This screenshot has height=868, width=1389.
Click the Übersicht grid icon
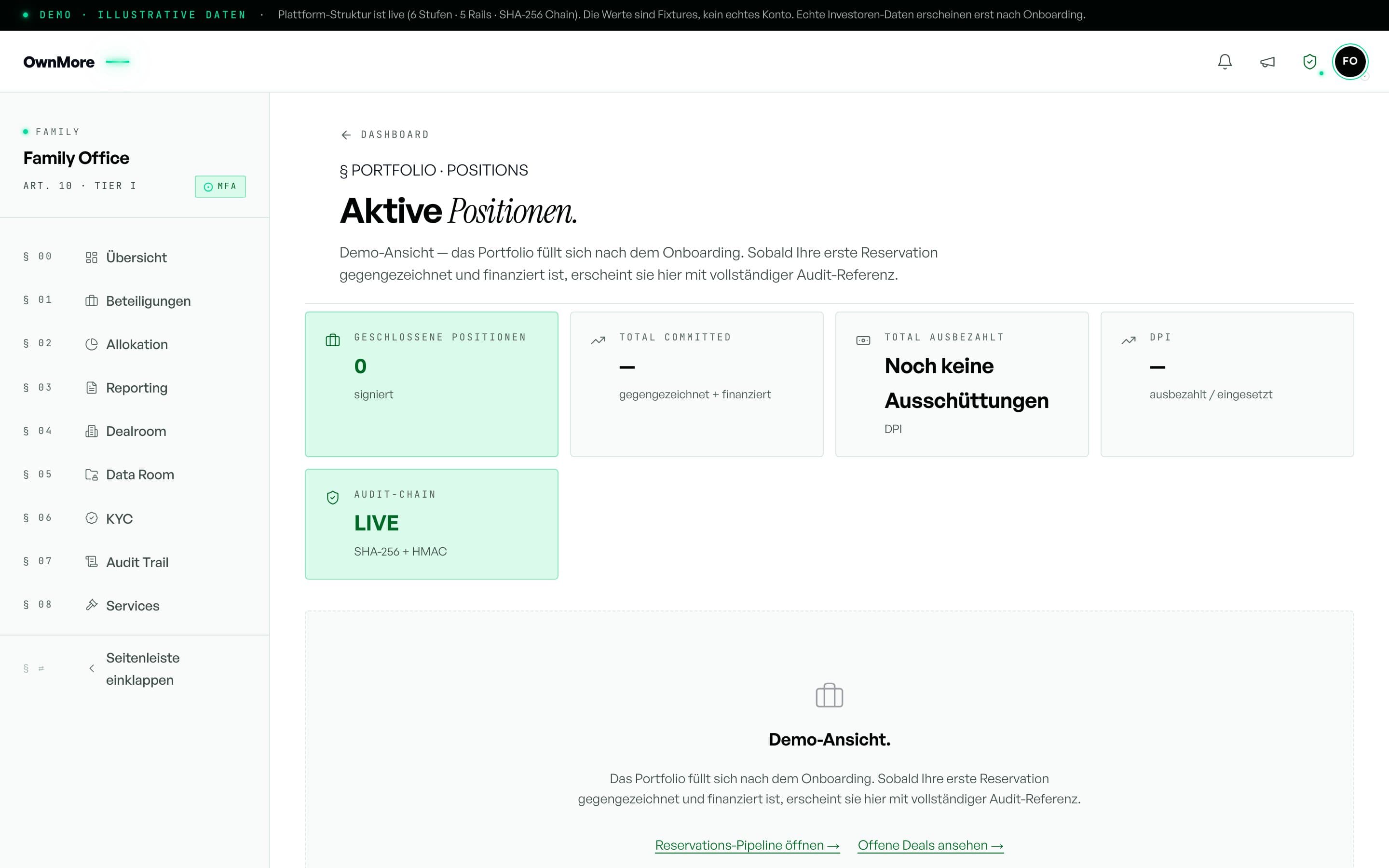pyautogui.click(x=91, y=257)
